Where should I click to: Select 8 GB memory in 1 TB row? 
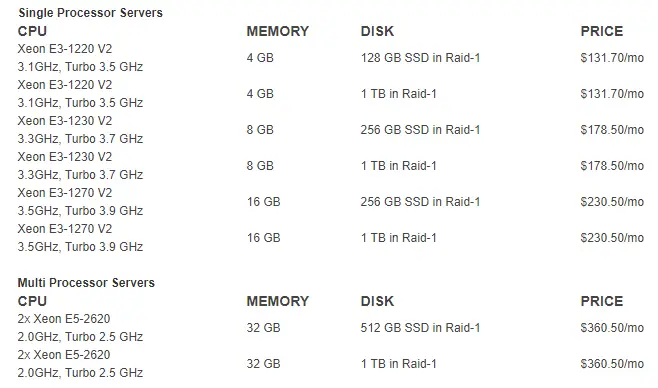point(260,166)
